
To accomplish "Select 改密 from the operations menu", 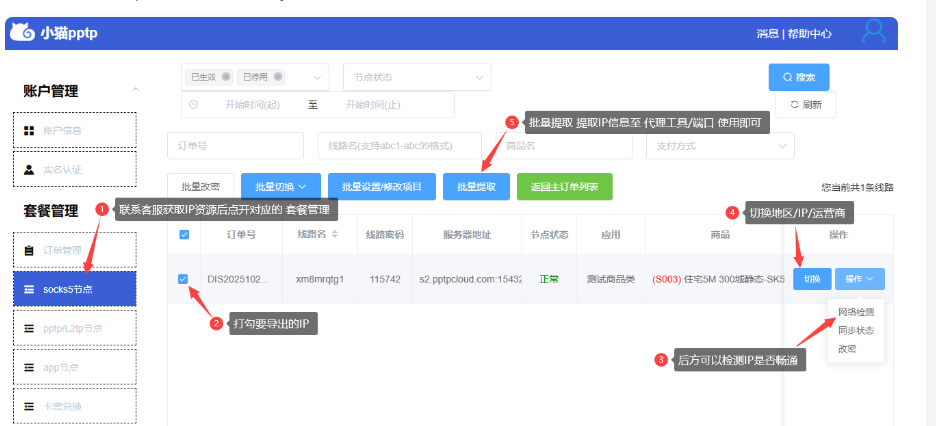I will tap(847, 349).
